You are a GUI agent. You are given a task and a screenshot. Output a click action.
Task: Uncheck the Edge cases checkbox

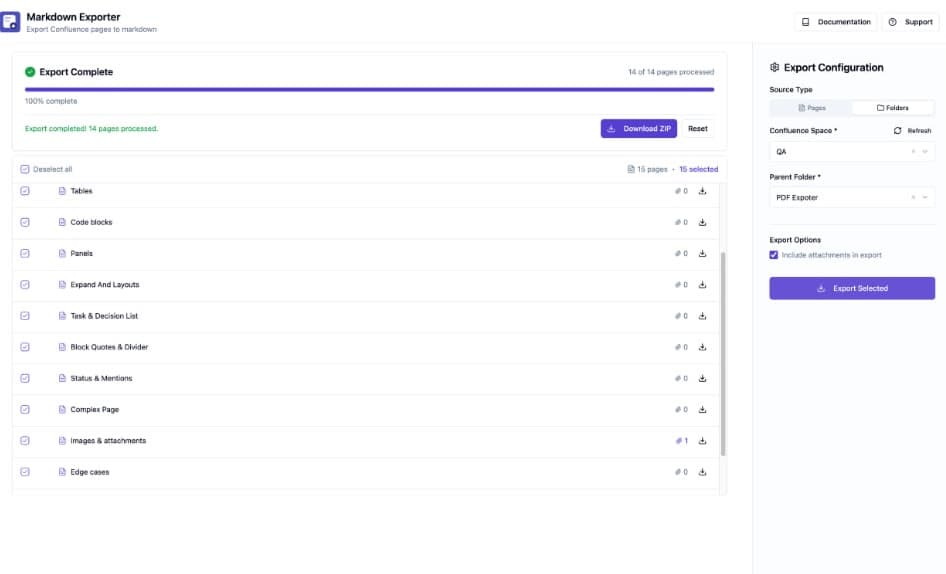[25, 472]
